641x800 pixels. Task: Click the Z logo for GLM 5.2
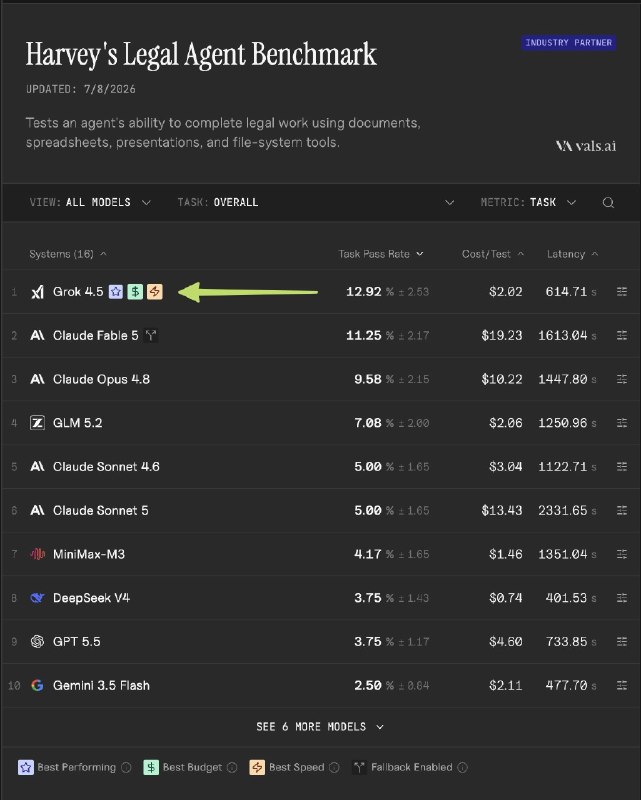pyautogui.click(x=37, y=423)
